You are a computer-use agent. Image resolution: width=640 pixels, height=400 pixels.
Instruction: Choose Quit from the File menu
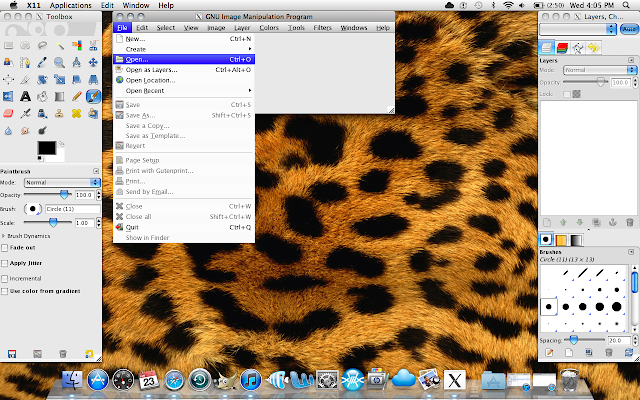184,227
